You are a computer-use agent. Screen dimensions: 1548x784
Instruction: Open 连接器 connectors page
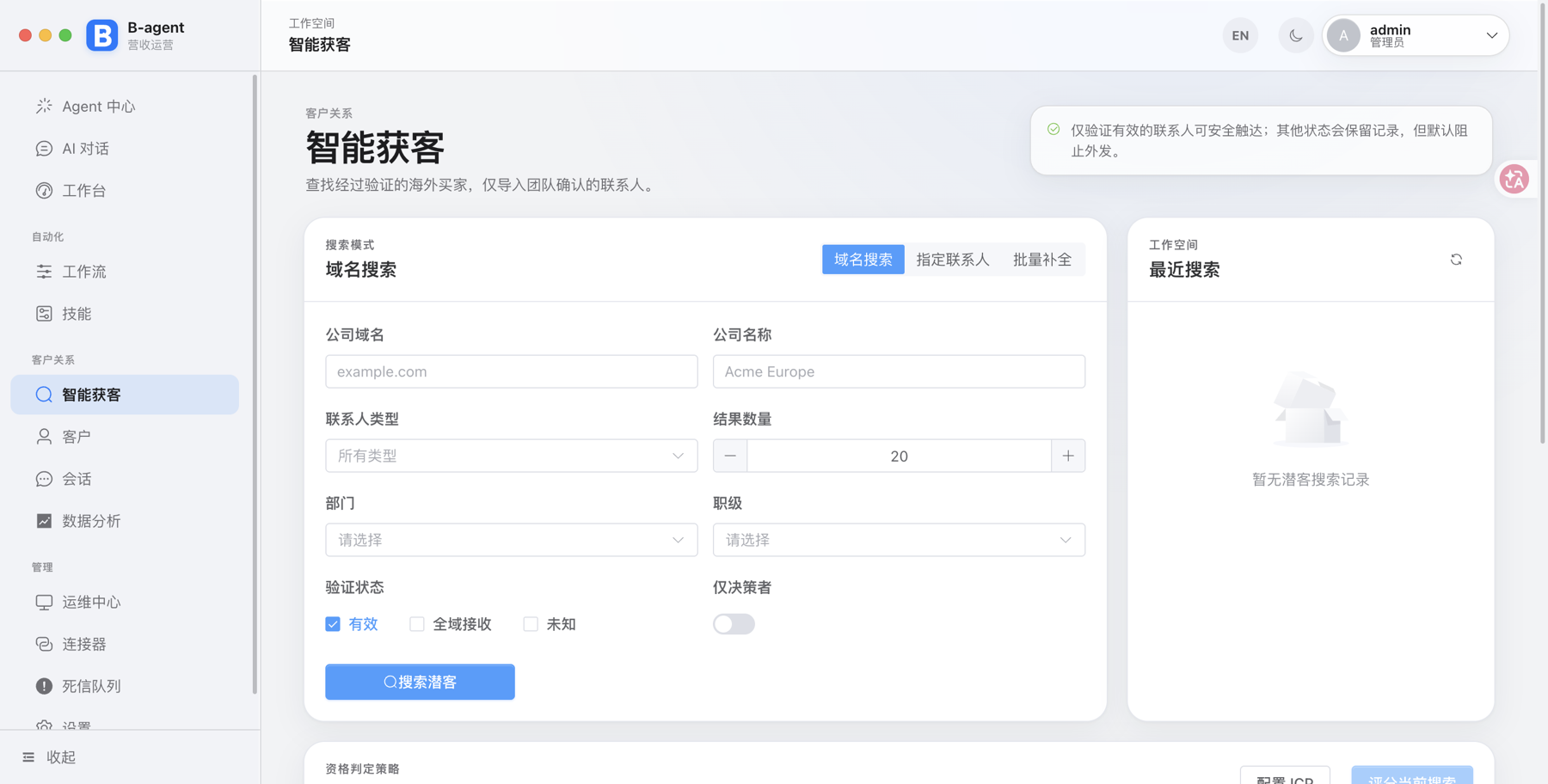click(125, 644)
